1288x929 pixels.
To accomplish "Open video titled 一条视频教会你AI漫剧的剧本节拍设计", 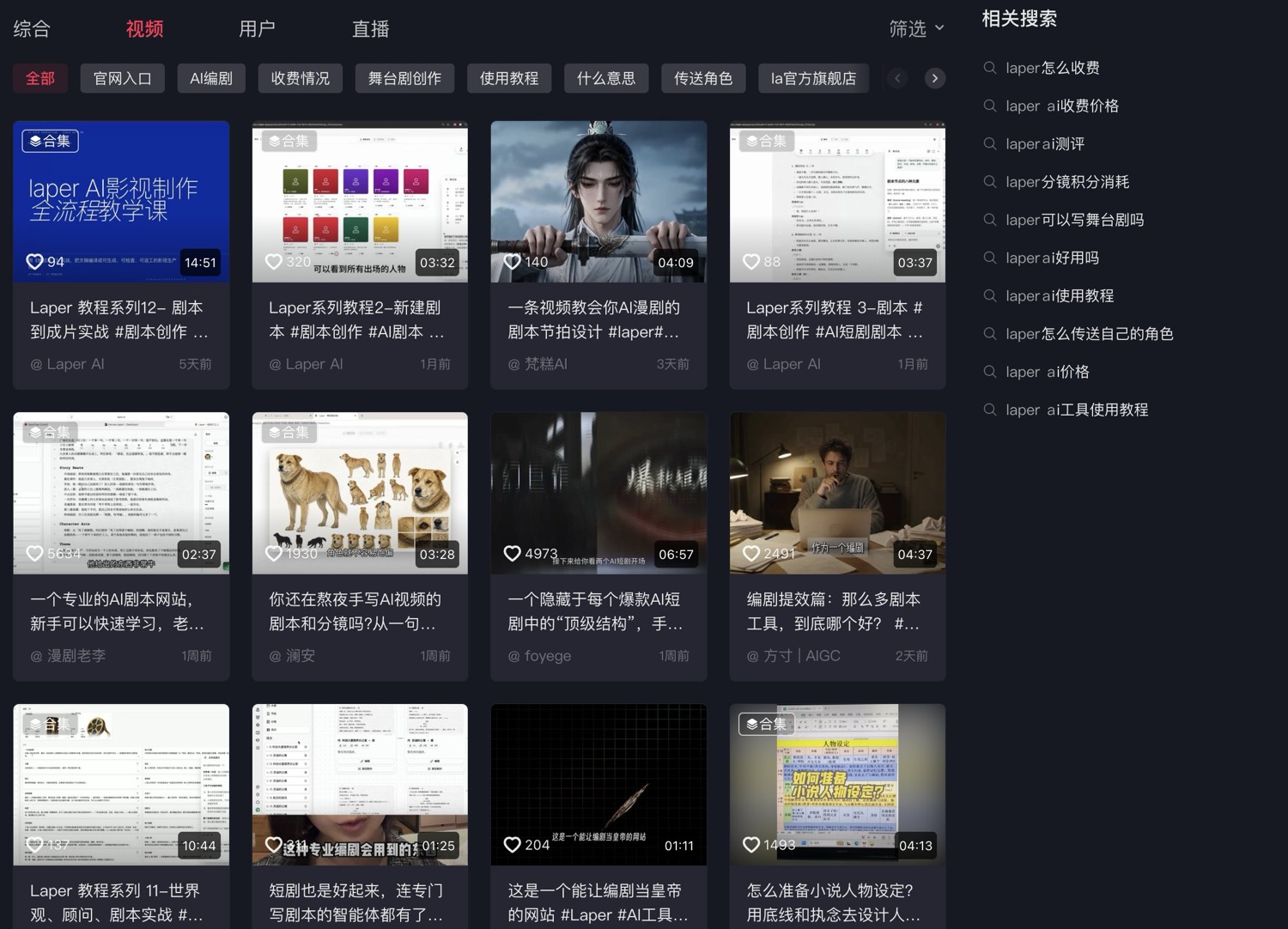I will (x=593, y=319).
